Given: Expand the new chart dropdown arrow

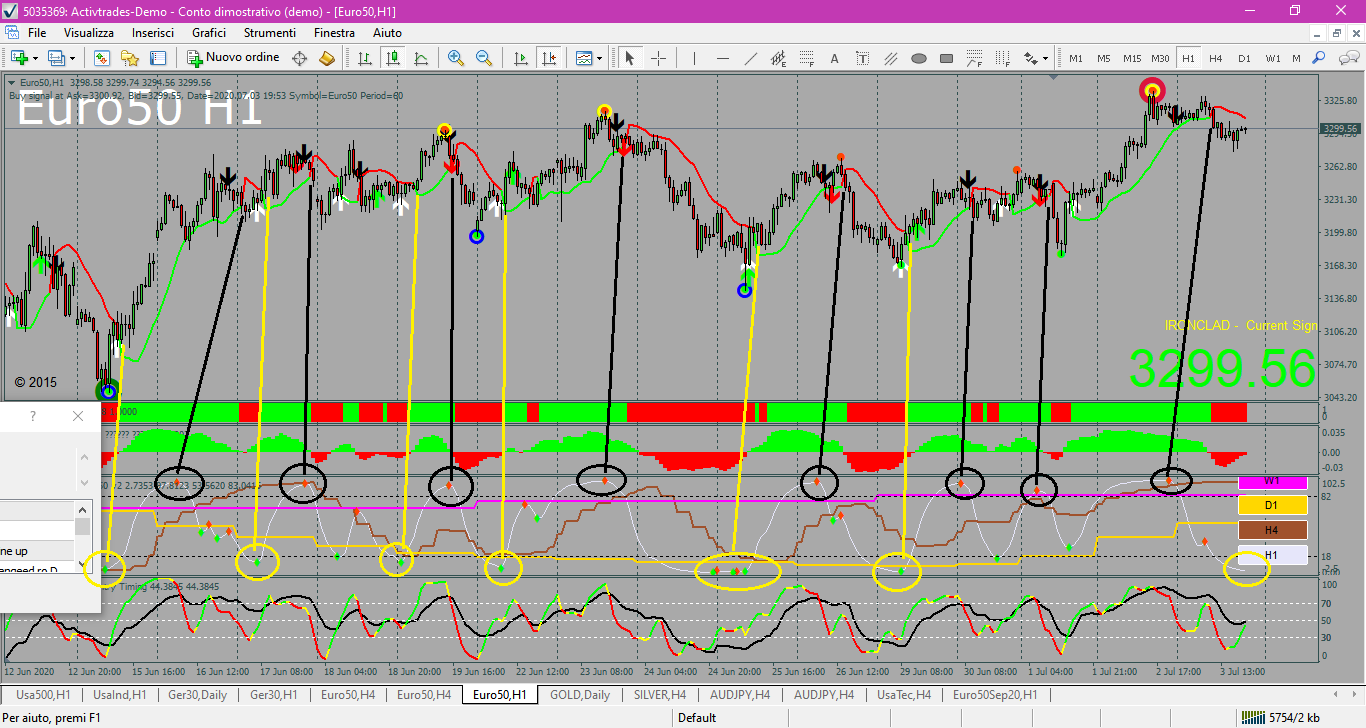Looking at the screenshot, I should [x=35, y=58].
